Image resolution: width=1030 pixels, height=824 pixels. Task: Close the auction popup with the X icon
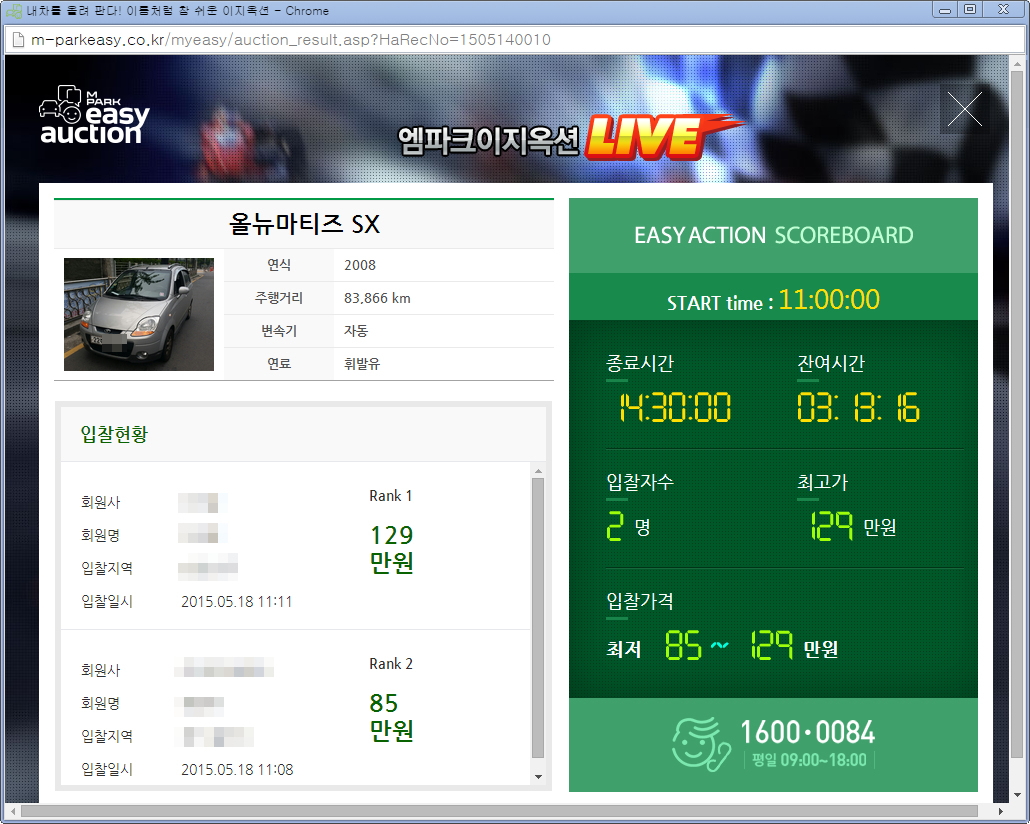point(964,109)
